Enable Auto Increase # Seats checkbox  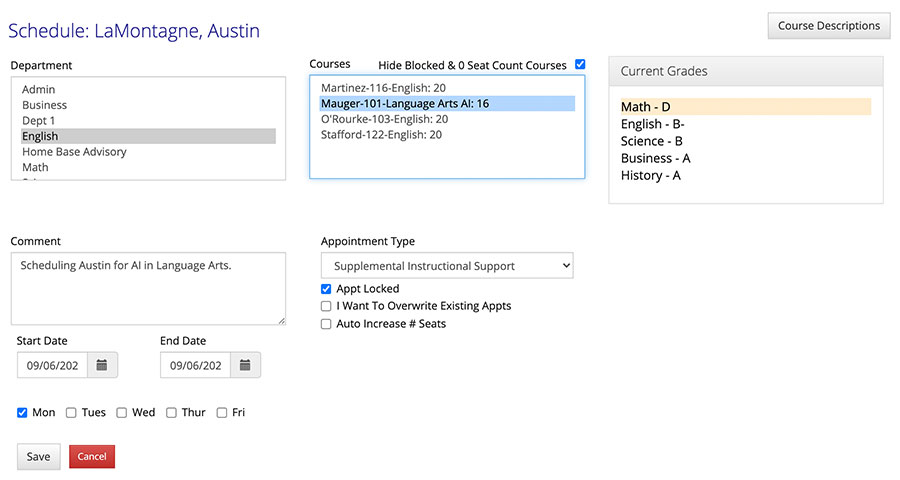coord(326,324)
